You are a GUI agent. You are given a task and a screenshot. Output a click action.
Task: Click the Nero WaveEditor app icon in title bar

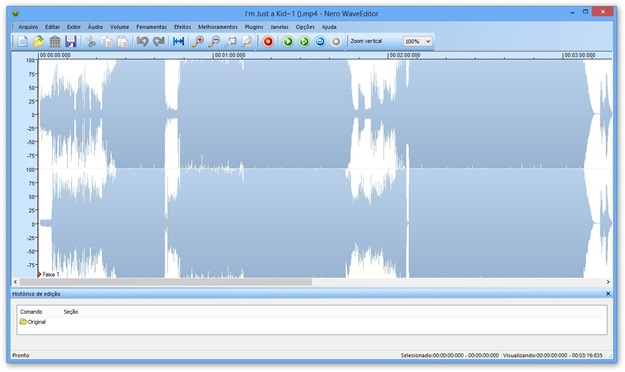(x=16, y=14)
